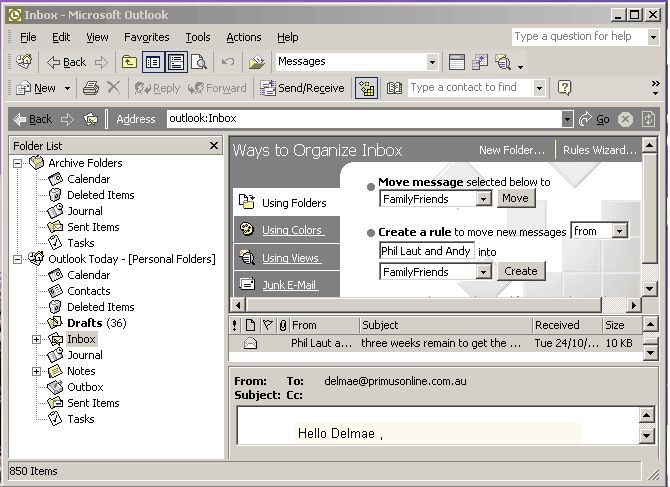
Task: Open the Rules Wizard... link
Action: click(600, 150)
